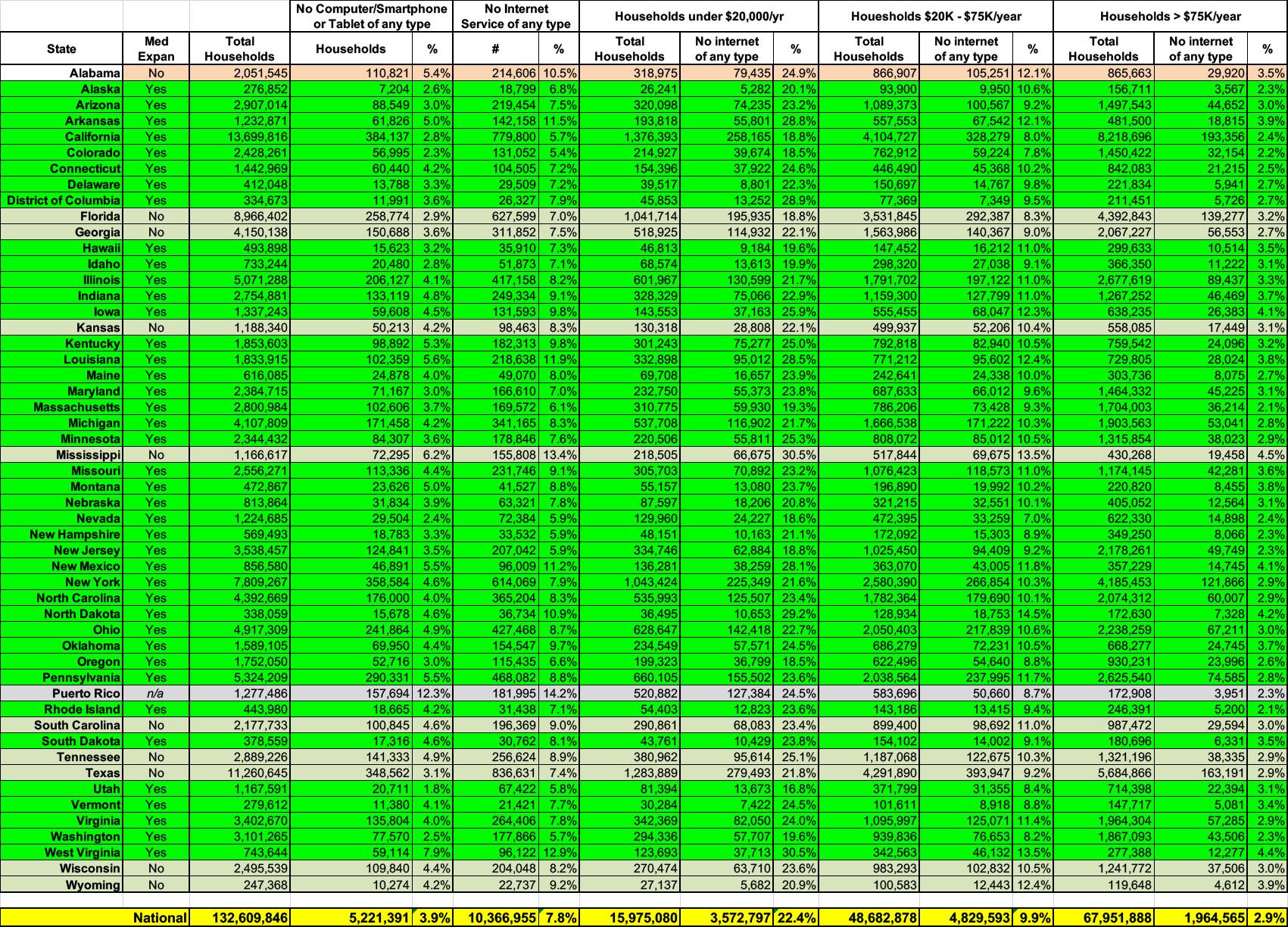Click the national 22.4% percentage cell
Screen dimensions: 1288x927
click(796, 917)
